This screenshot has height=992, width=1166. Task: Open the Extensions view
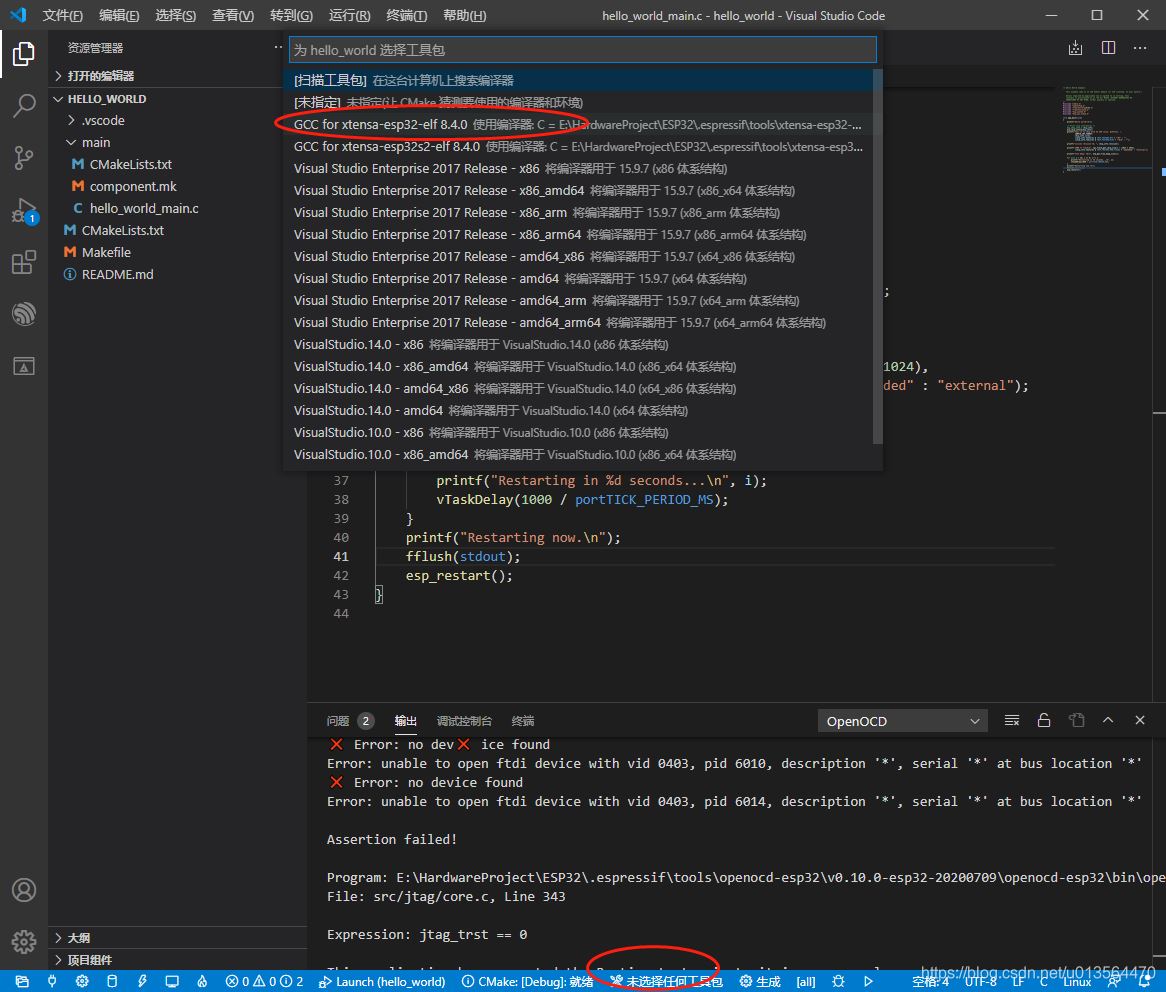click(x=24, y=263)
